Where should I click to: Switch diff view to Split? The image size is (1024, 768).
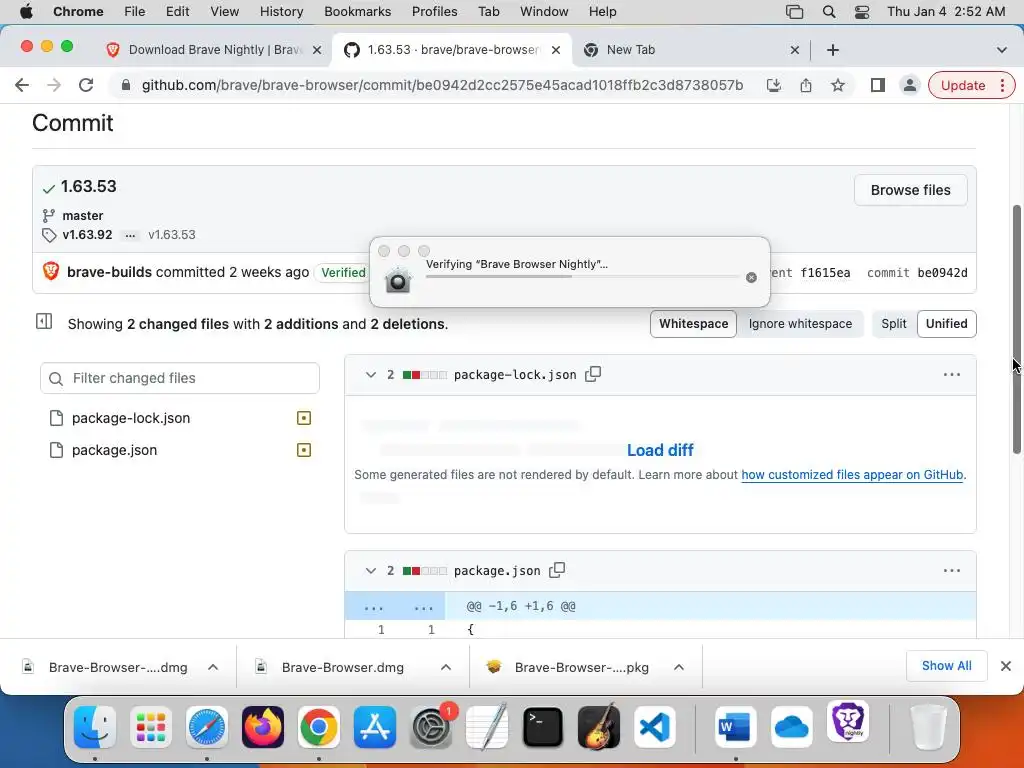tap(893, 324)
